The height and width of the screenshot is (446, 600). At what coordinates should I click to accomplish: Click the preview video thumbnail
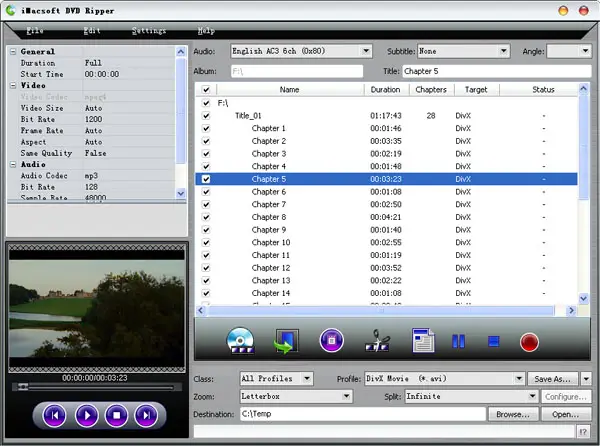pos(96,309)
